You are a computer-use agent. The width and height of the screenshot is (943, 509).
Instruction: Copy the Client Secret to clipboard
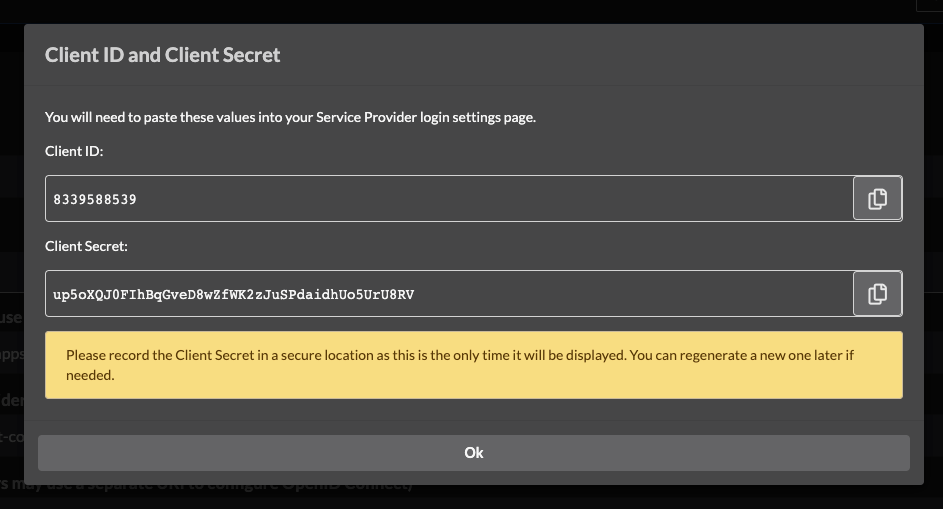(877, 294)
